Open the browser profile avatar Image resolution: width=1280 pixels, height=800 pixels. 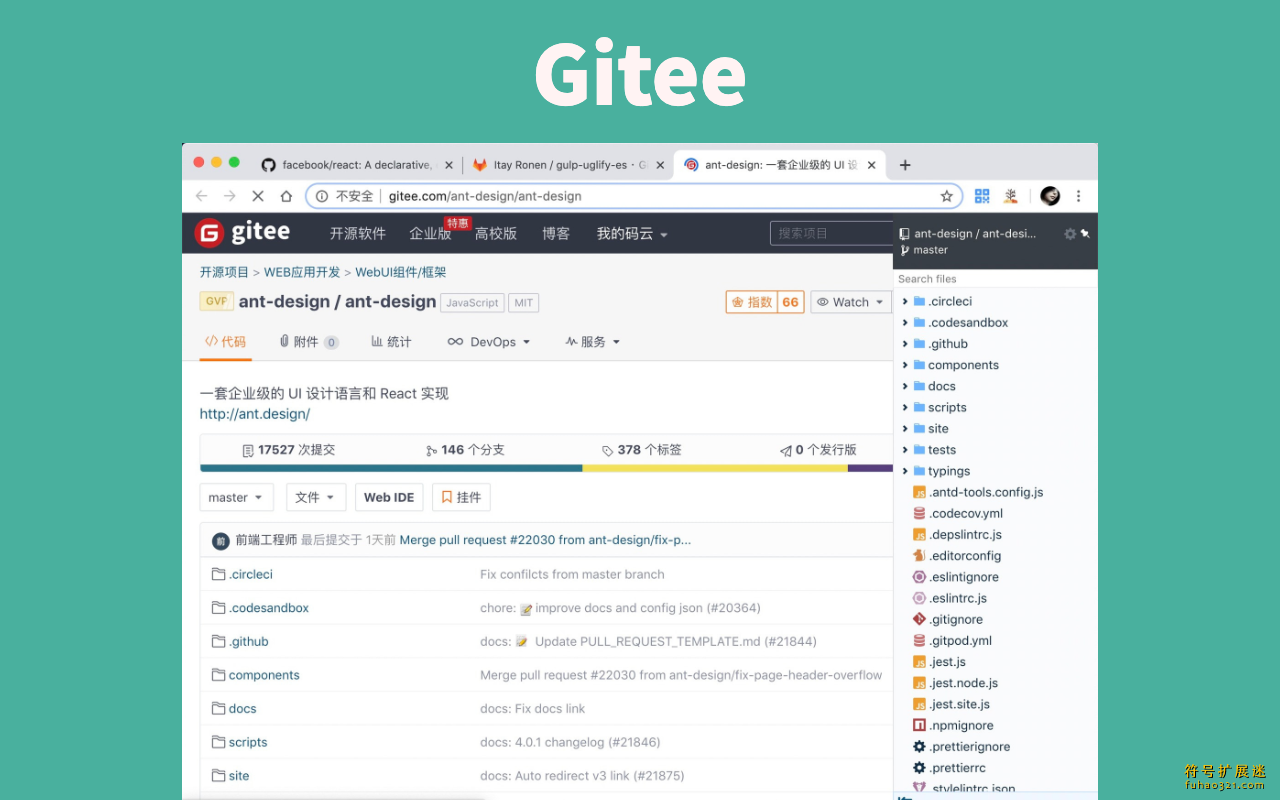click(1050, 196)
